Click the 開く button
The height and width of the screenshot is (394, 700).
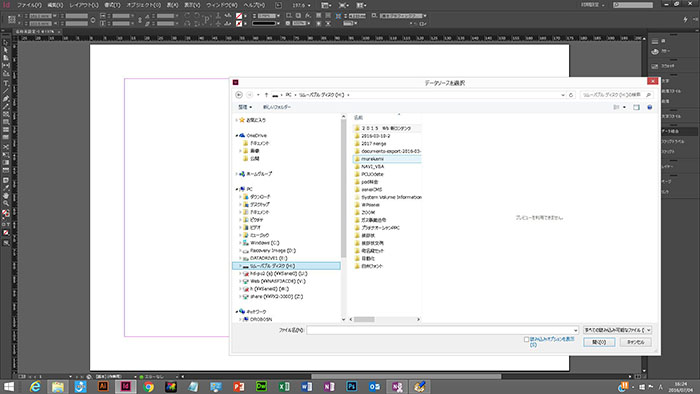(x=599, y=342)
